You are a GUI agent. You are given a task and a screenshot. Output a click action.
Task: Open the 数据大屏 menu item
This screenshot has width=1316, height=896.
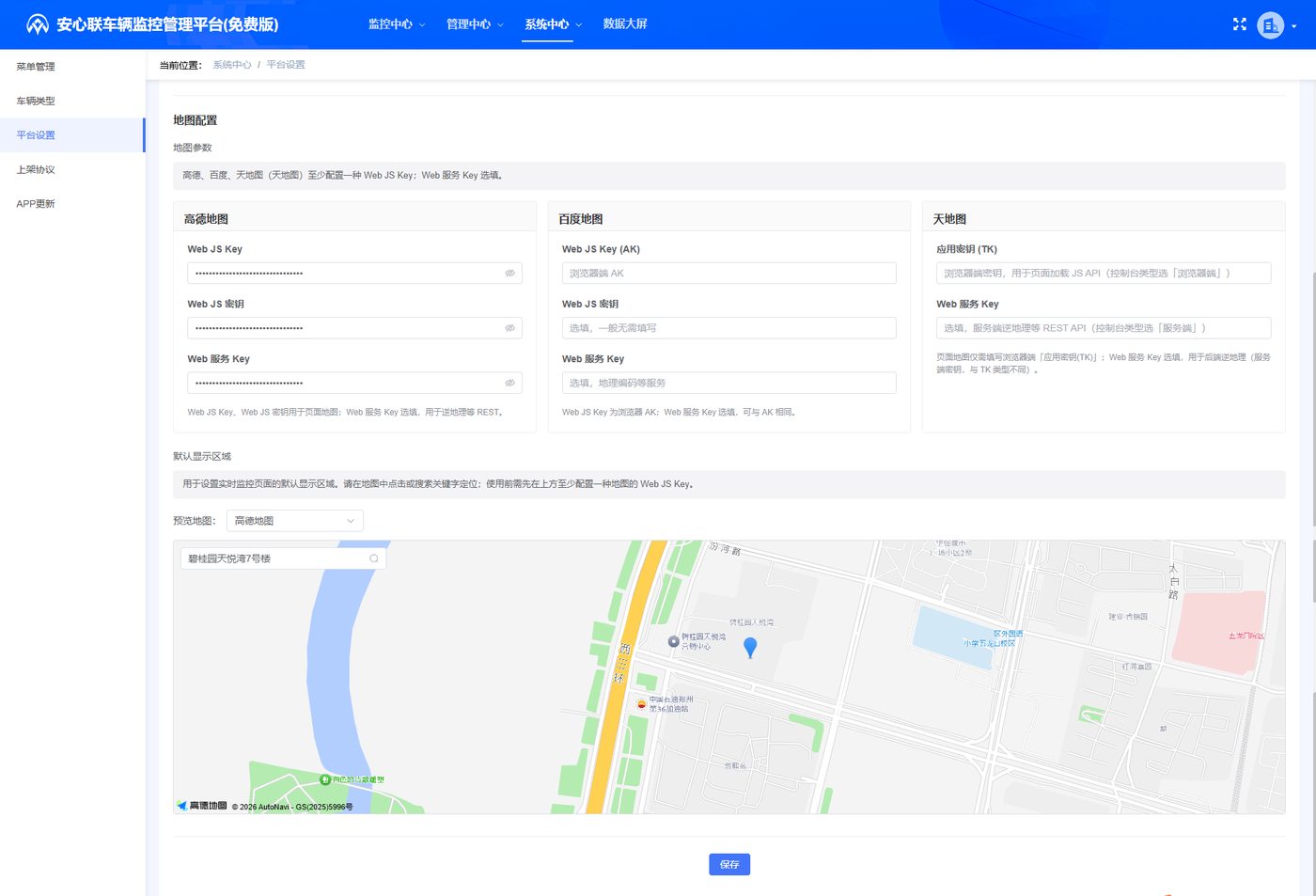(625, 24)
